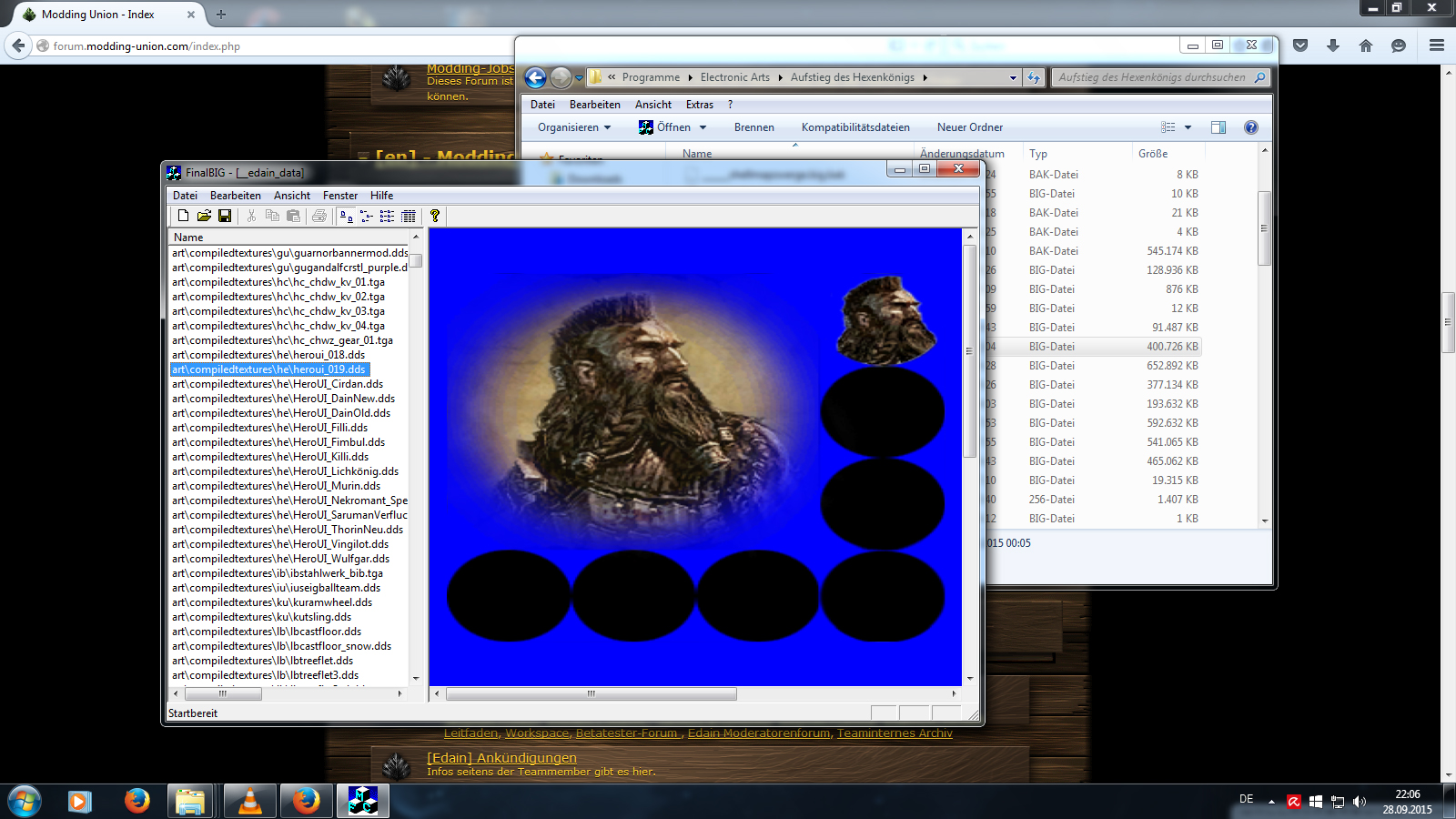Click Explorer blue help icon

click(1251, 127)
